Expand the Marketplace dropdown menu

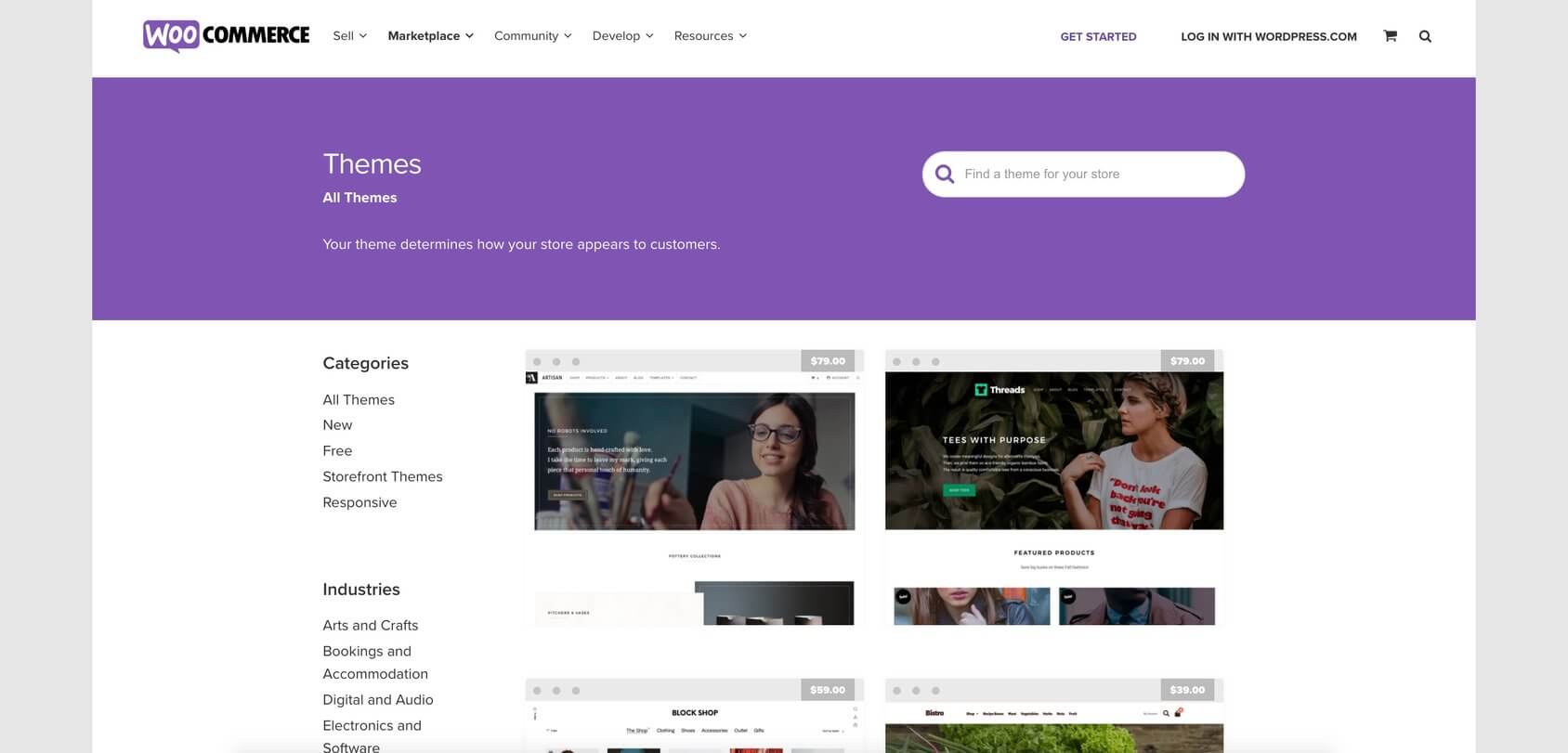click(x=430, y=36)
